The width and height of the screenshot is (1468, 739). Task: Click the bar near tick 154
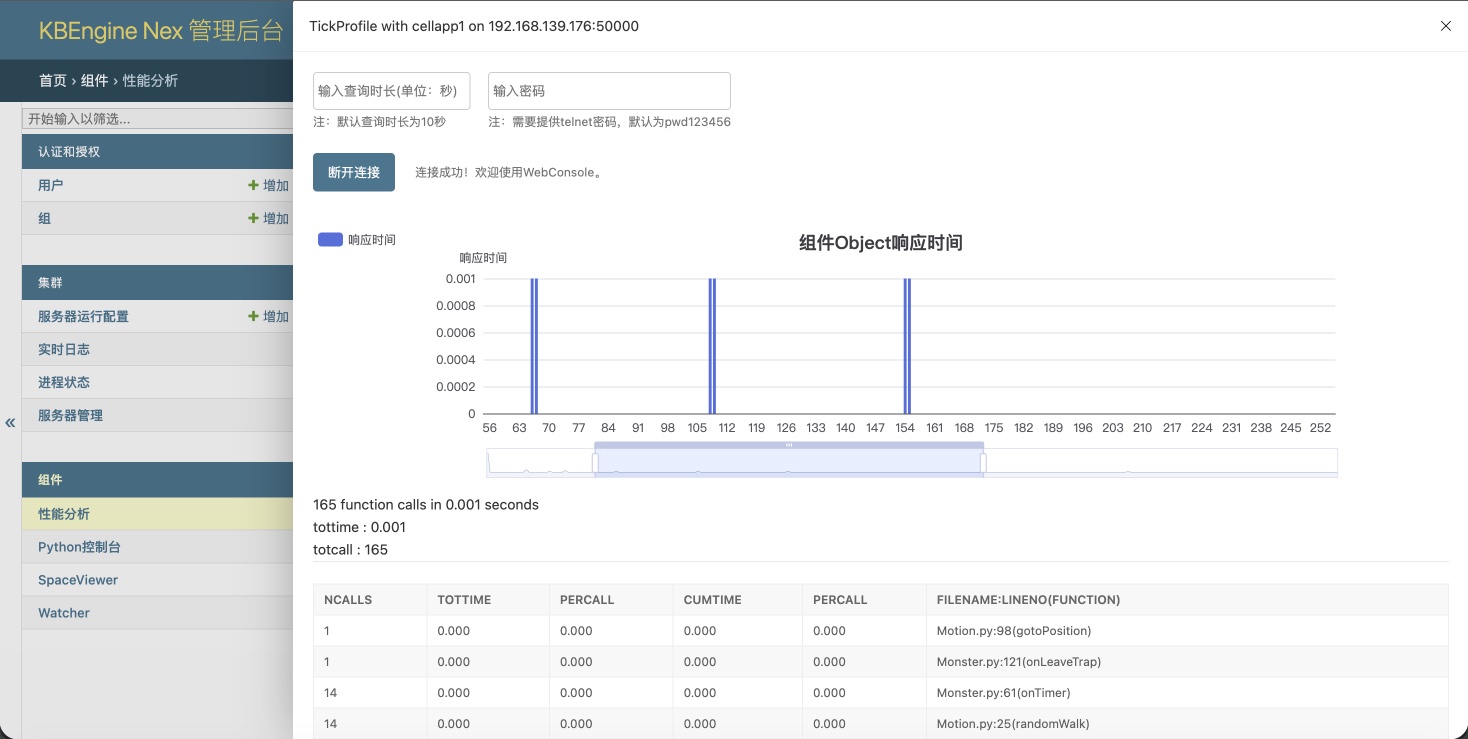pos(907,346)
